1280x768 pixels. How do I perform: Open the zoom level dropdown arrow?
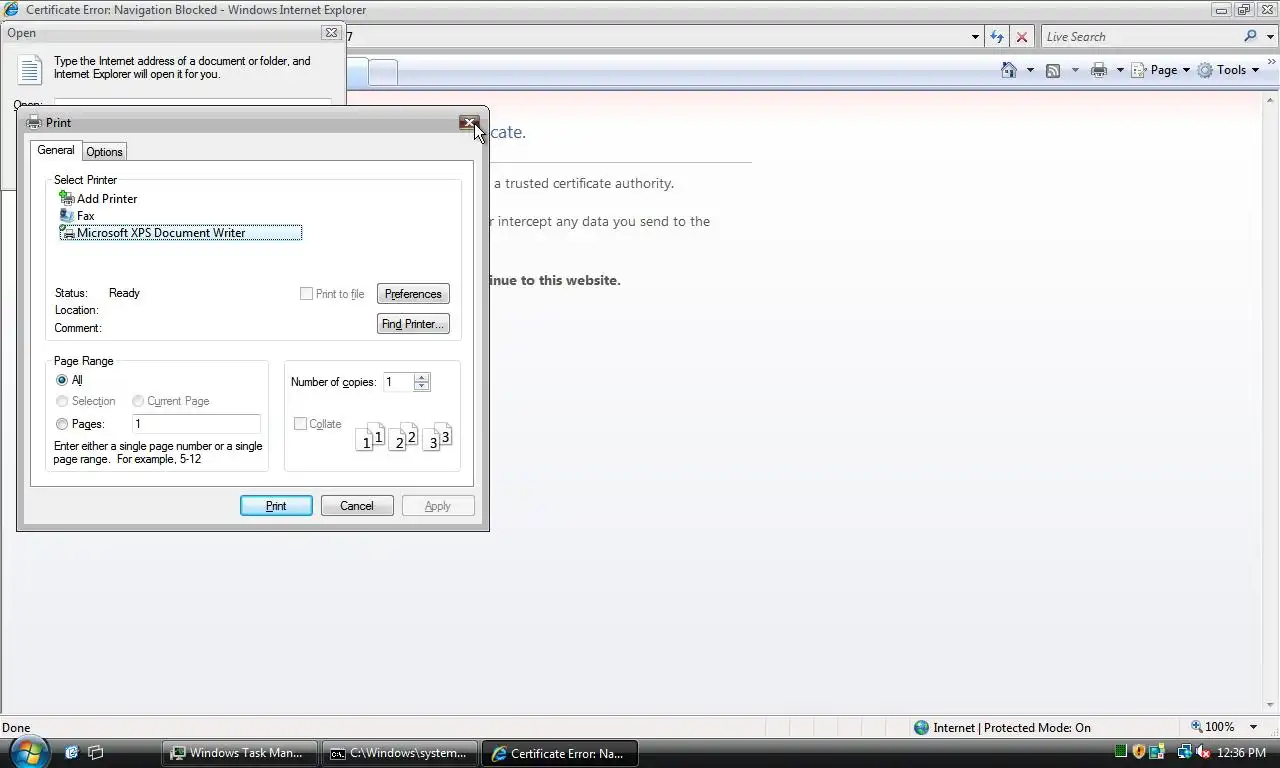[x=1254, y=727]
